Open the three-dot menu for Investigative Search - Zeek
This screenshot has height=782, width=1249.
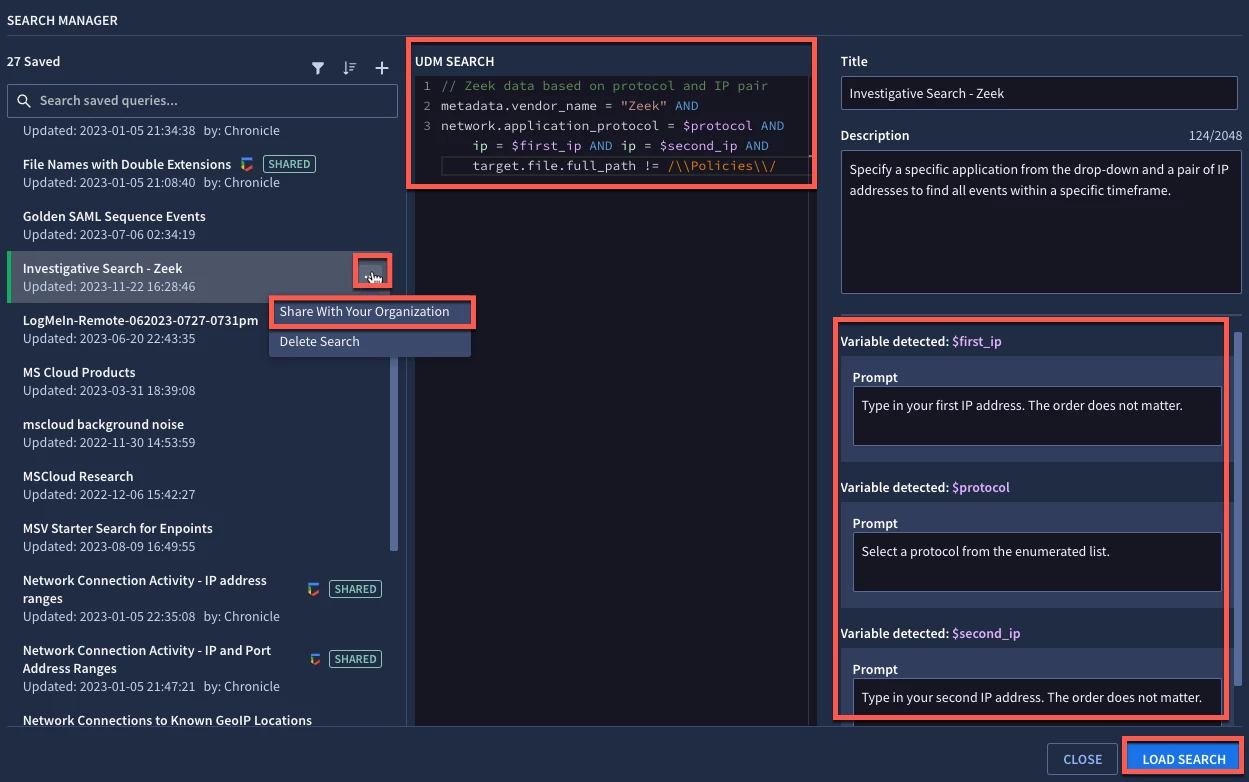click(372, 271)
